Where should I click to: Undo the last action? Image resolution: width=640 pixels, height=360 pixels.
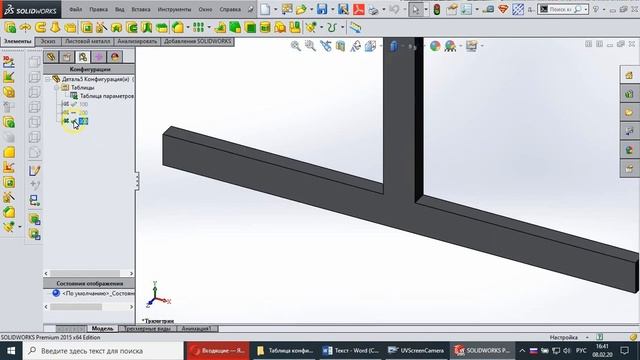394,9
